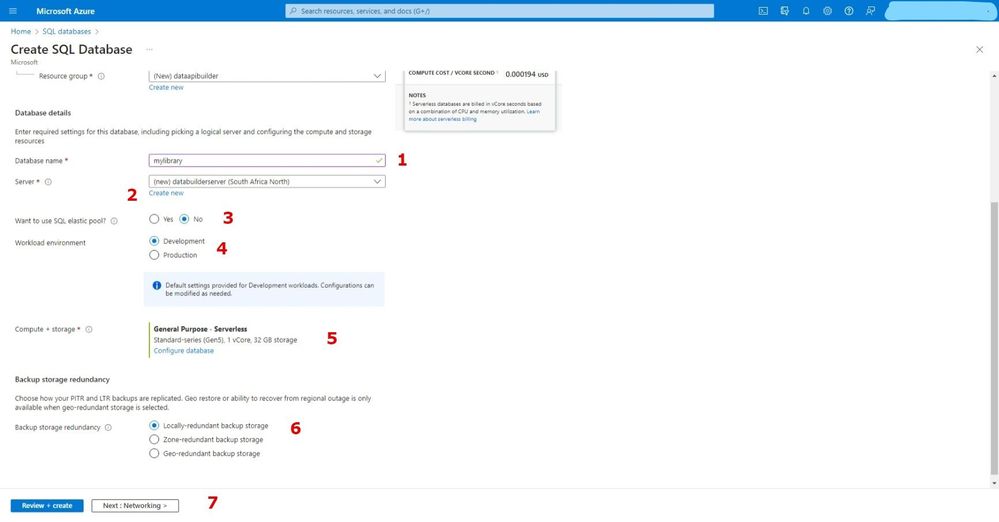This screenshot has height=522, width=999.
Task: Close the Create SQL Database blade
Action: point(979,50)
